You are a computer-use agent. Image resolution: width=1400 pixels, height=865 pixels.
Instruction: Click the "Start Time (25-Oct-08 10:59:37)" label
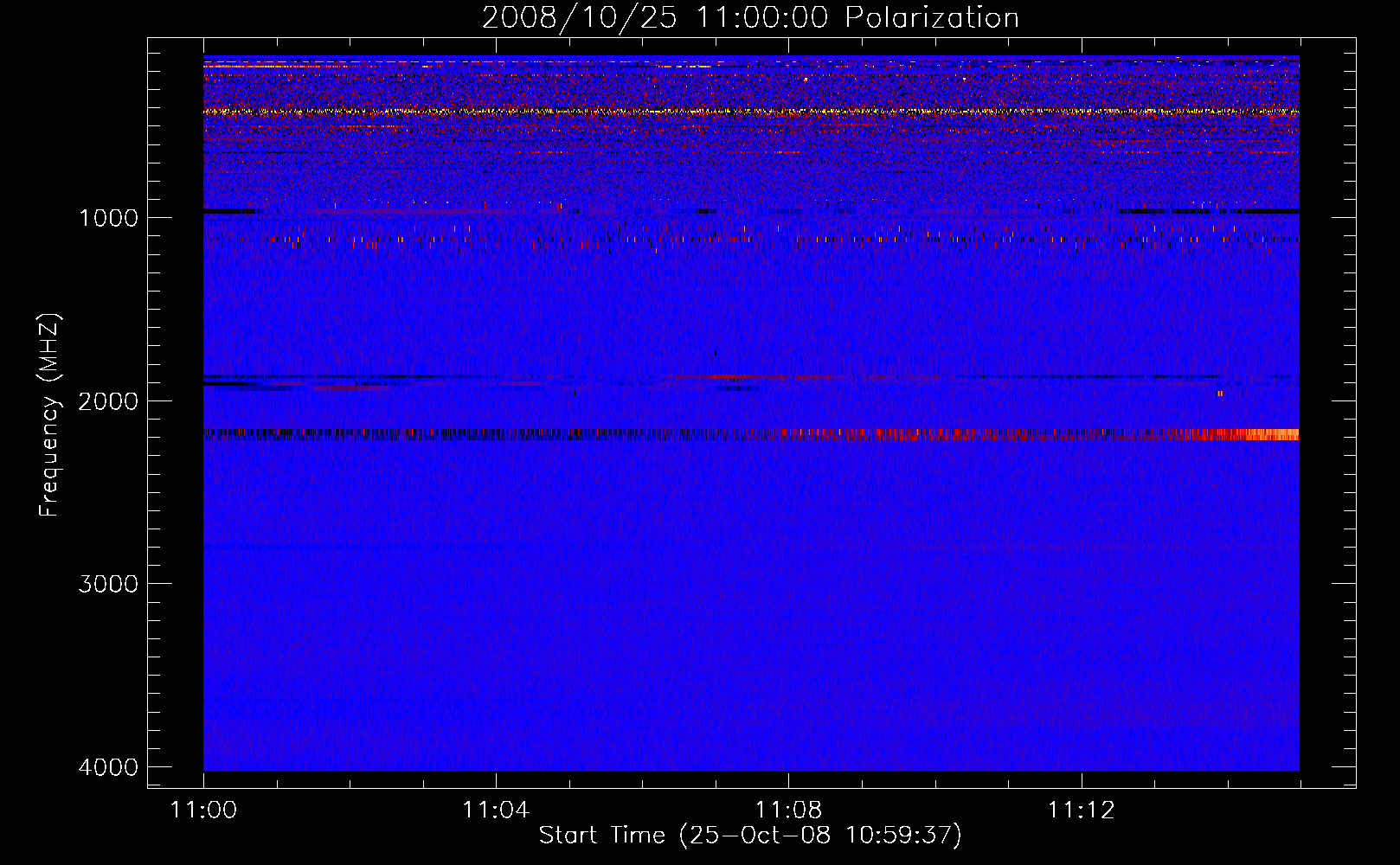coord(750,836)
